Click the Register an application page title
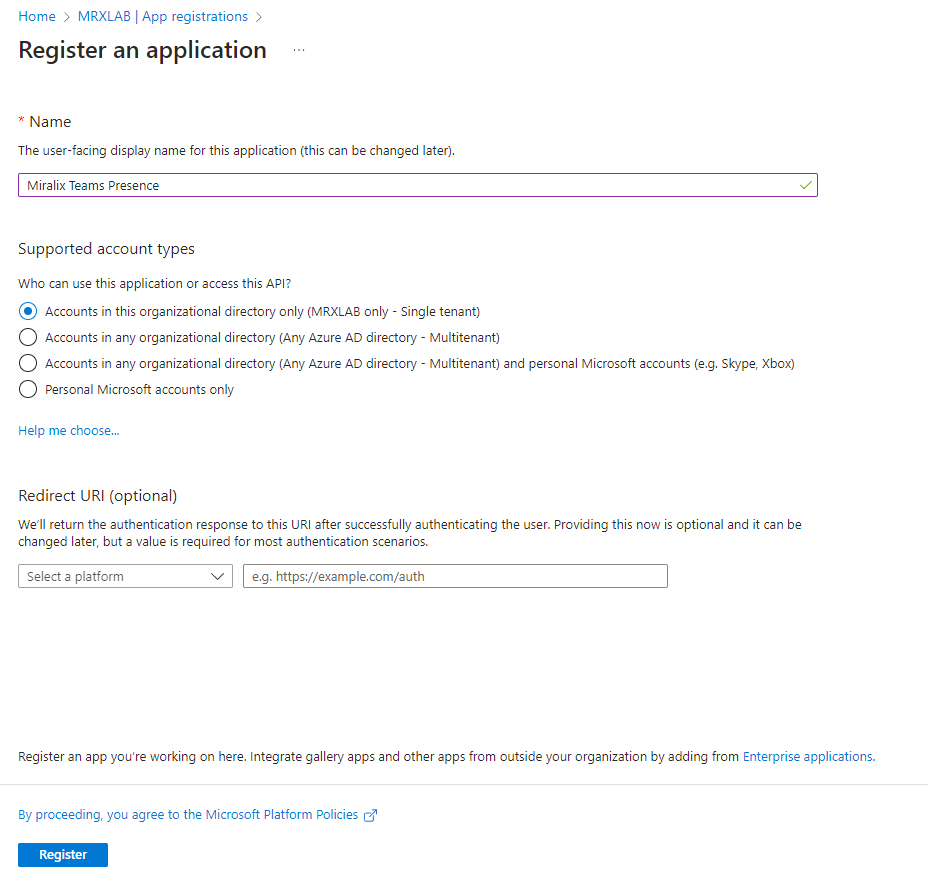The image size is (928, 884). [143, 50]
